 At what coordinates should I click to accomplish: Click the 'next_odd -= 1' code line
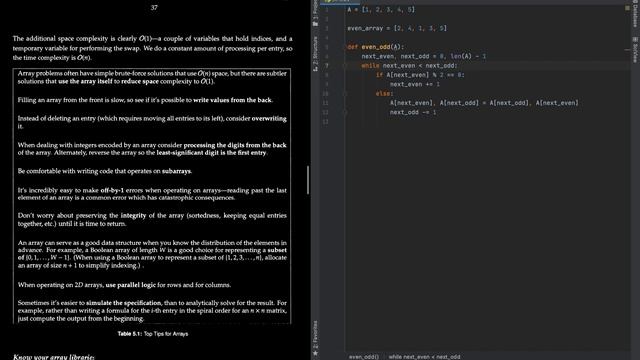[x=413, y=112]
